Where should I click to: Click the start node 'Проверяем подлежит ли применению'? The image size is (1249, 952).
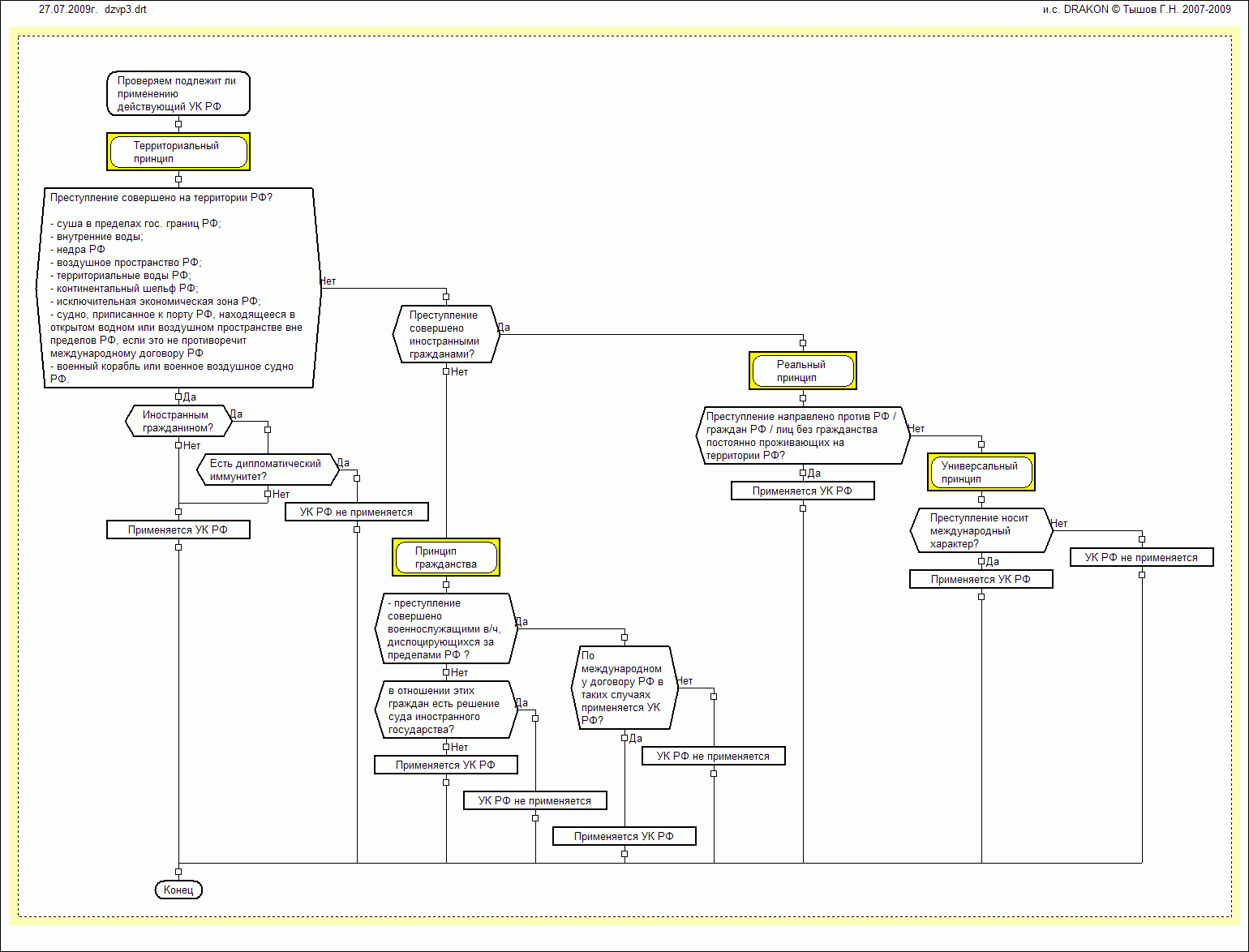(178, 94)
